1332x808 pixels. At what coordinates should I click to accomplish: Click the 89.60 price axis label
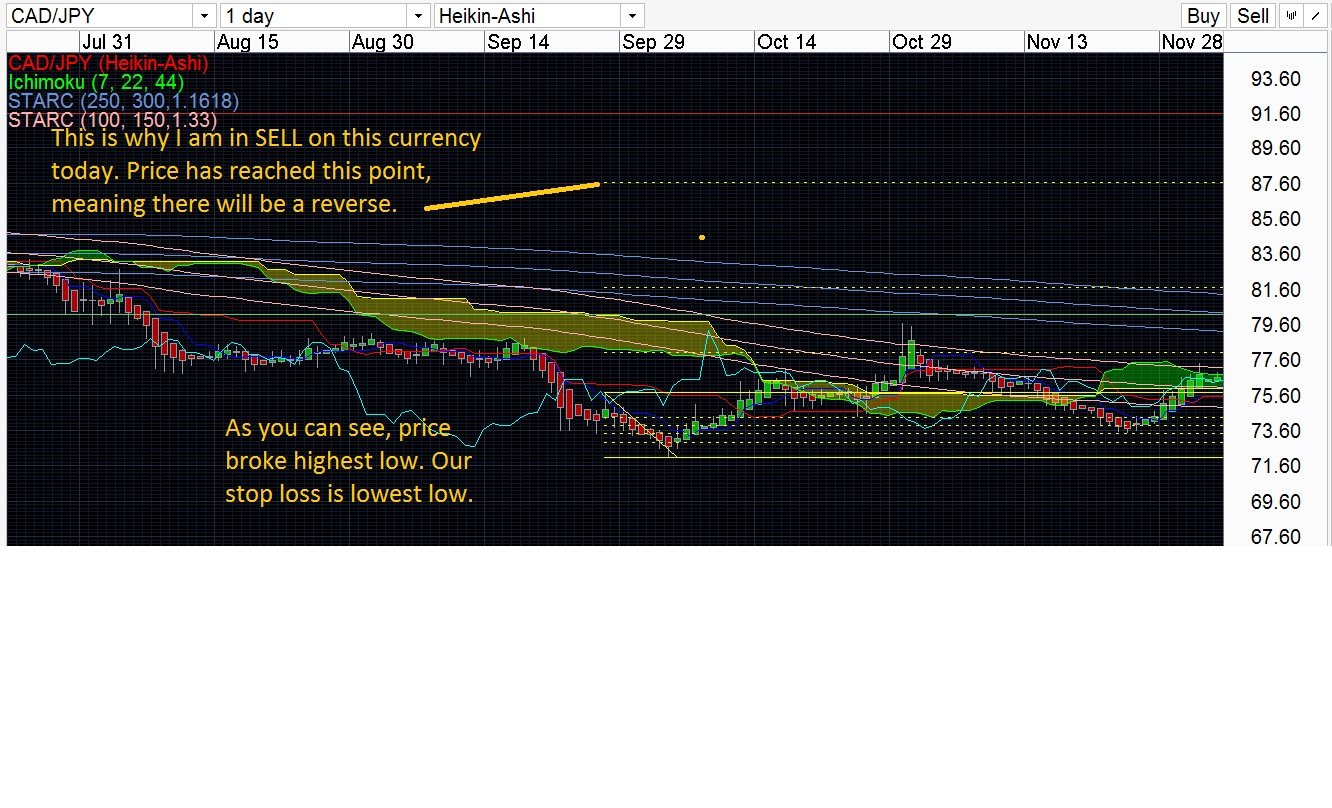[1276, 148]
